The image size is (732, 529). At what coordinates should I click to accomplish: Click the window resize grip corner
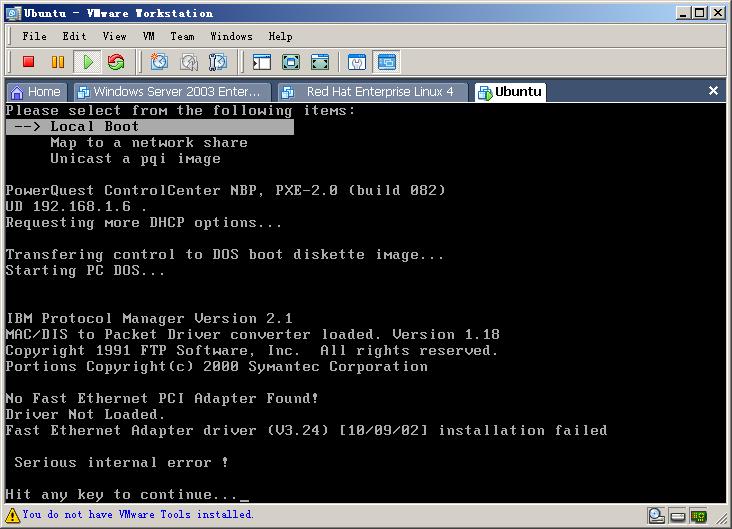click(721, 518)
